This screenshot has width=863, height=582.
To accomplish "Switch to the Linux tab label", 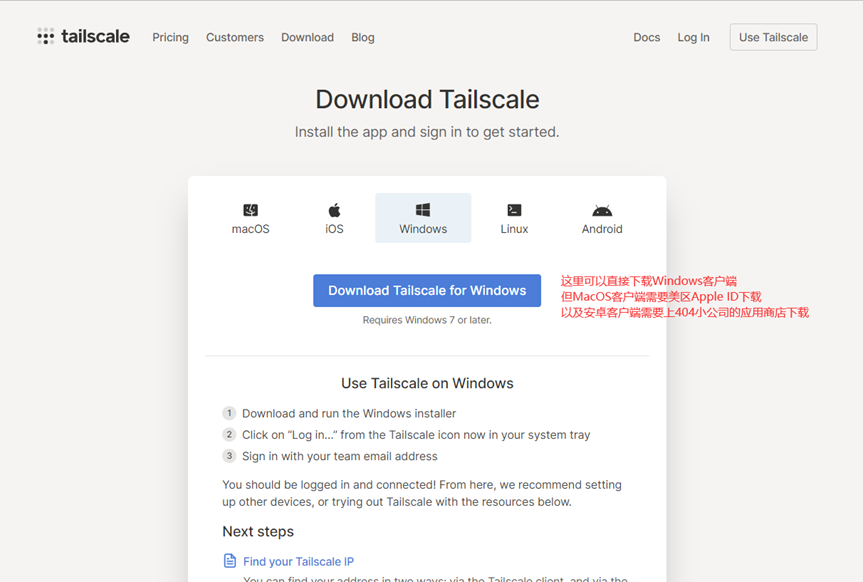I will (x=514, y=229).
